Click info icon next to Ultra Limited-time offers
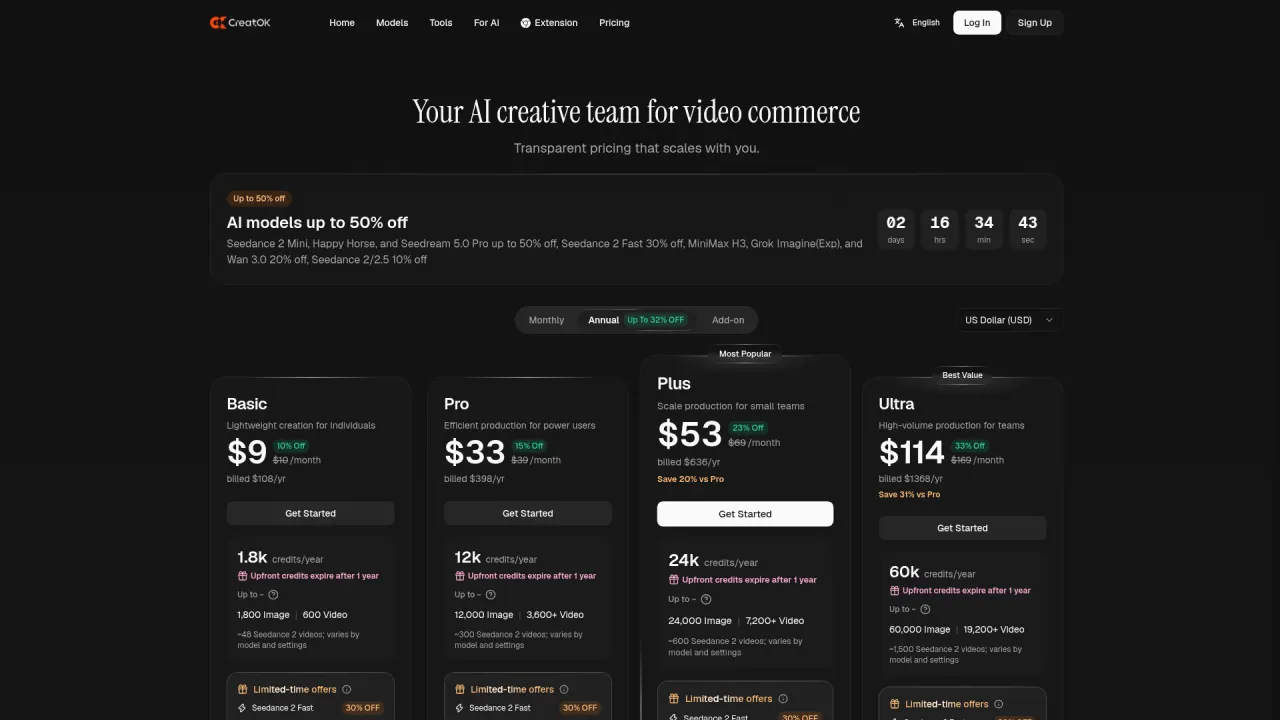Image resolution: width=1280 pixels, height=720 pixels. click(999, 704)
